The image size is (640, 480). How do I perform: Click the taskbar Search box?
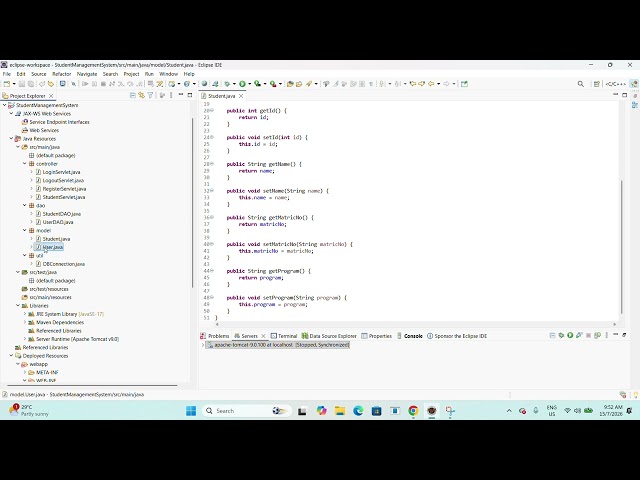pos(247,411)
